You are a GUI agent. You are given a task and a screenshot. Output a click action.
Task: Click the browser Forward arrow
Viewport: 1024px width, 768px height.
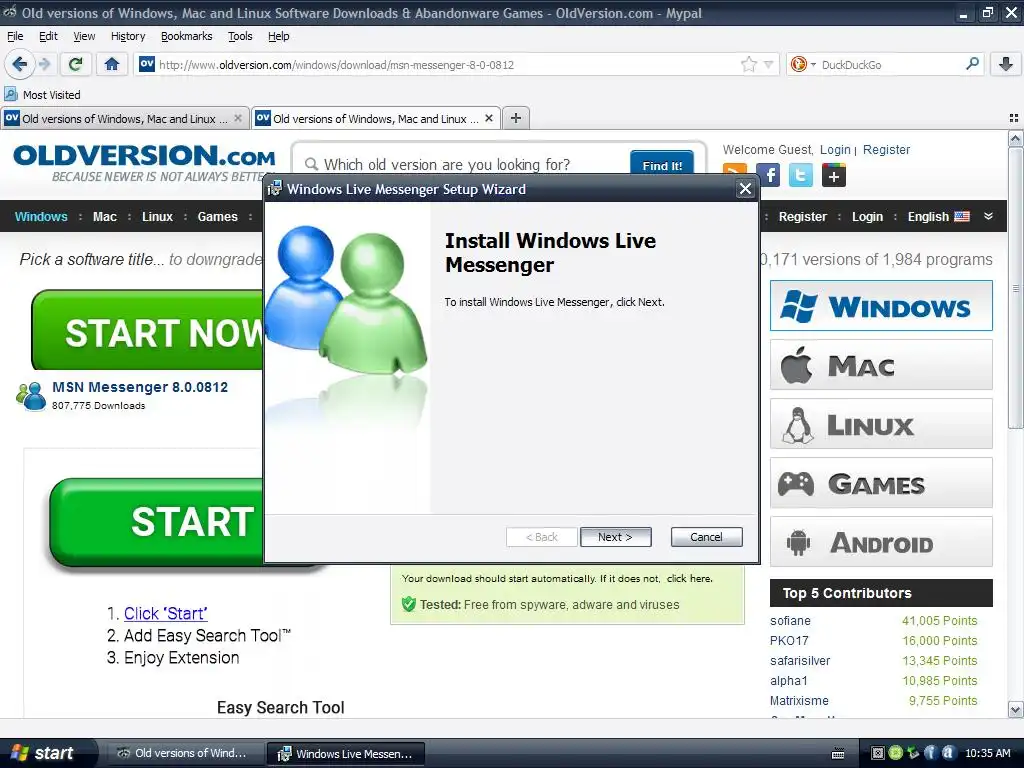click(x=44, y=64)
